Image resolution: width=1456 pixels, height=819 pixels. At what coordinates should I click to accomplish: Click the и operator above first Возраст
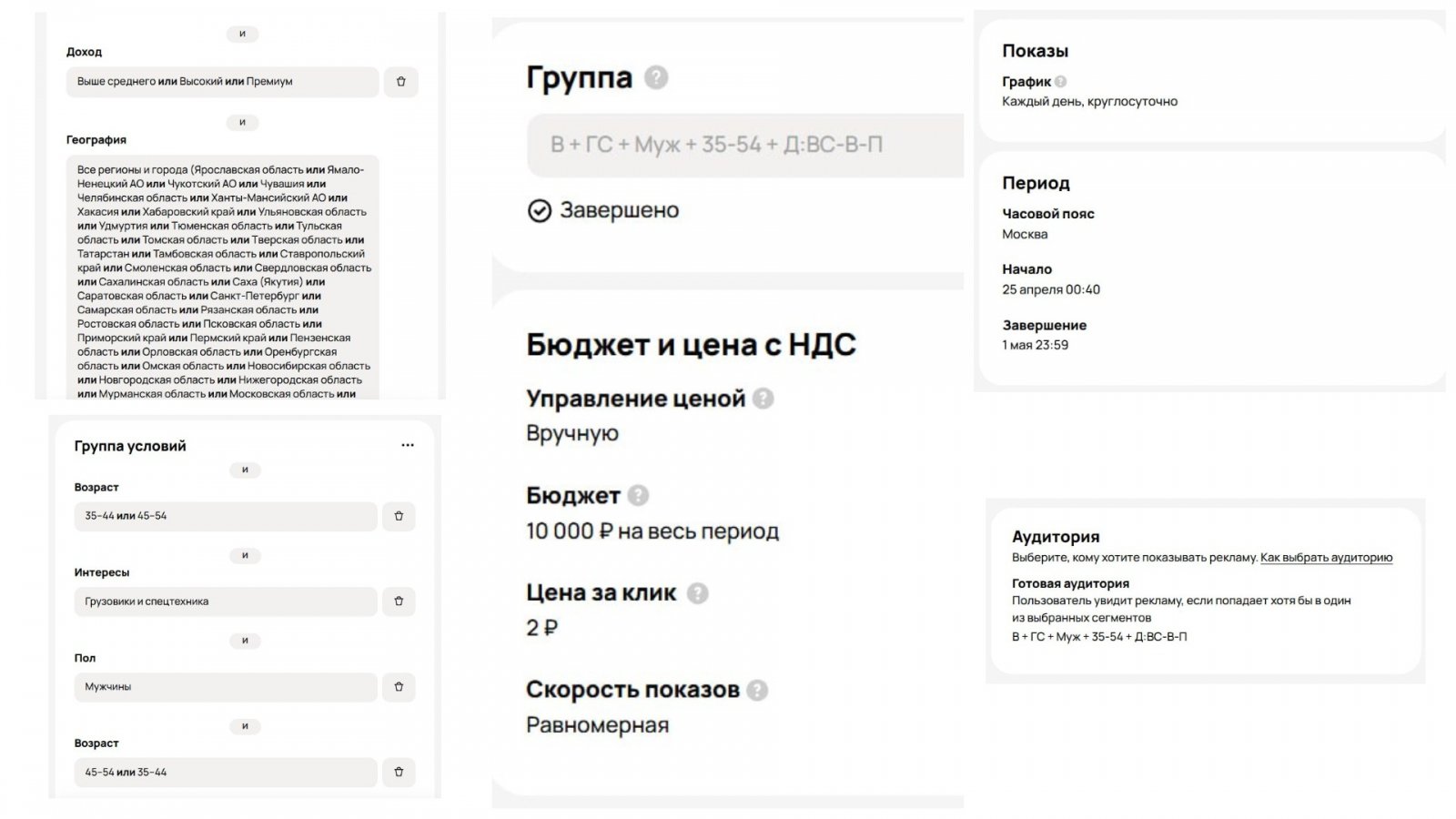pos(245,470)
